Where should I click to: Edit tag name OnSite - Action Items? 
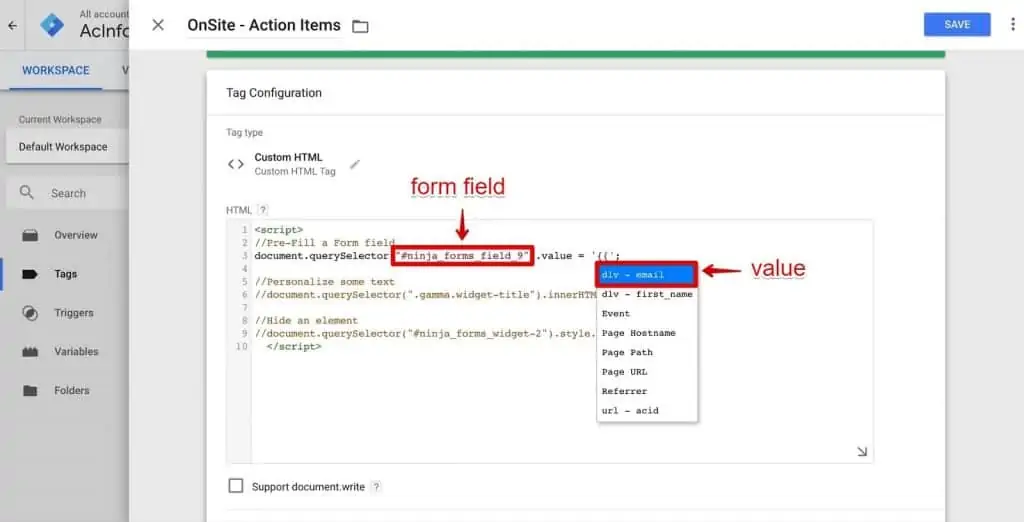[x=264, y=25]
